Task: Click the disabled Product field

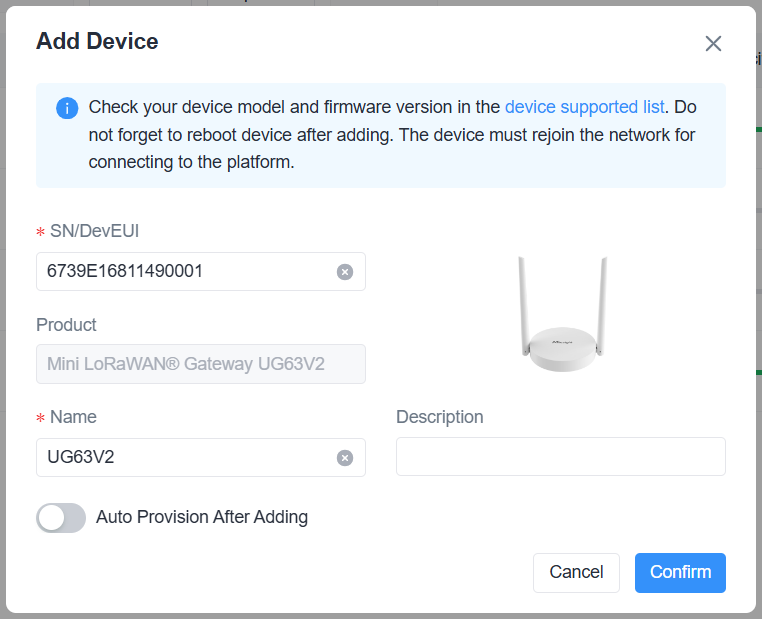Action: tap(200, 364)
